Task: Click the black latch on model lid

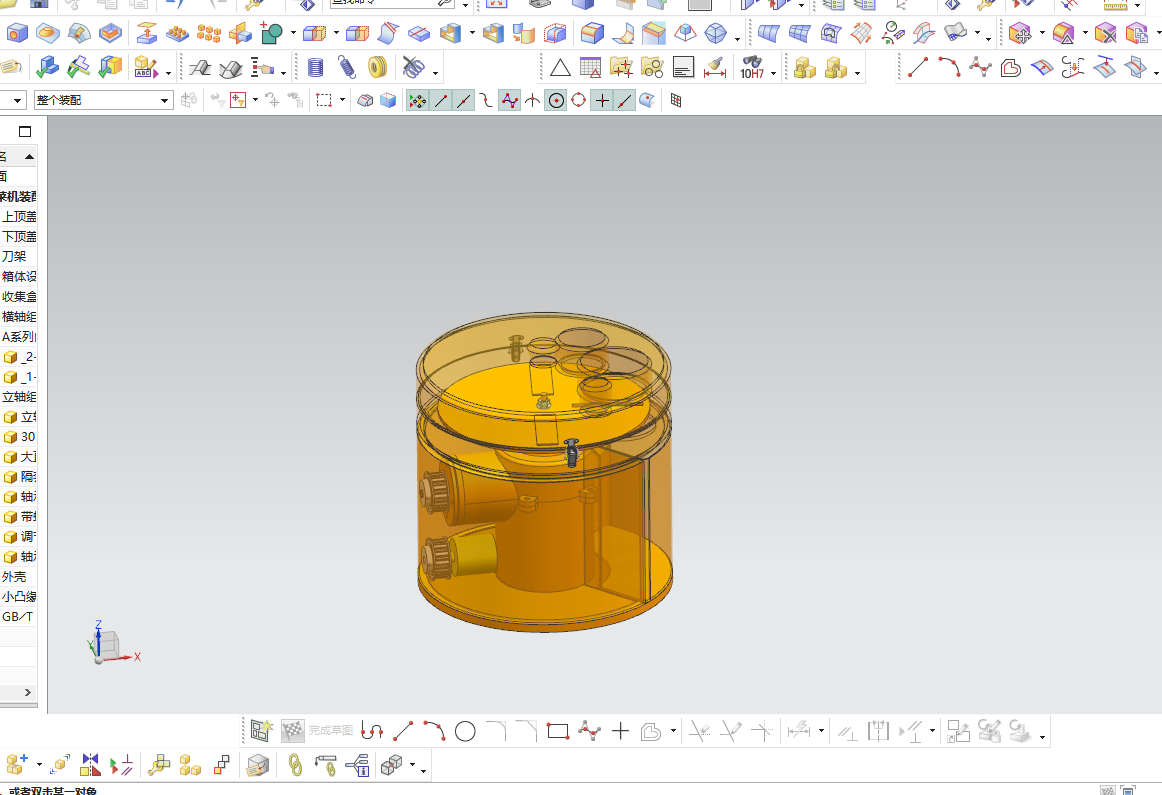Action: click(571, 452)
